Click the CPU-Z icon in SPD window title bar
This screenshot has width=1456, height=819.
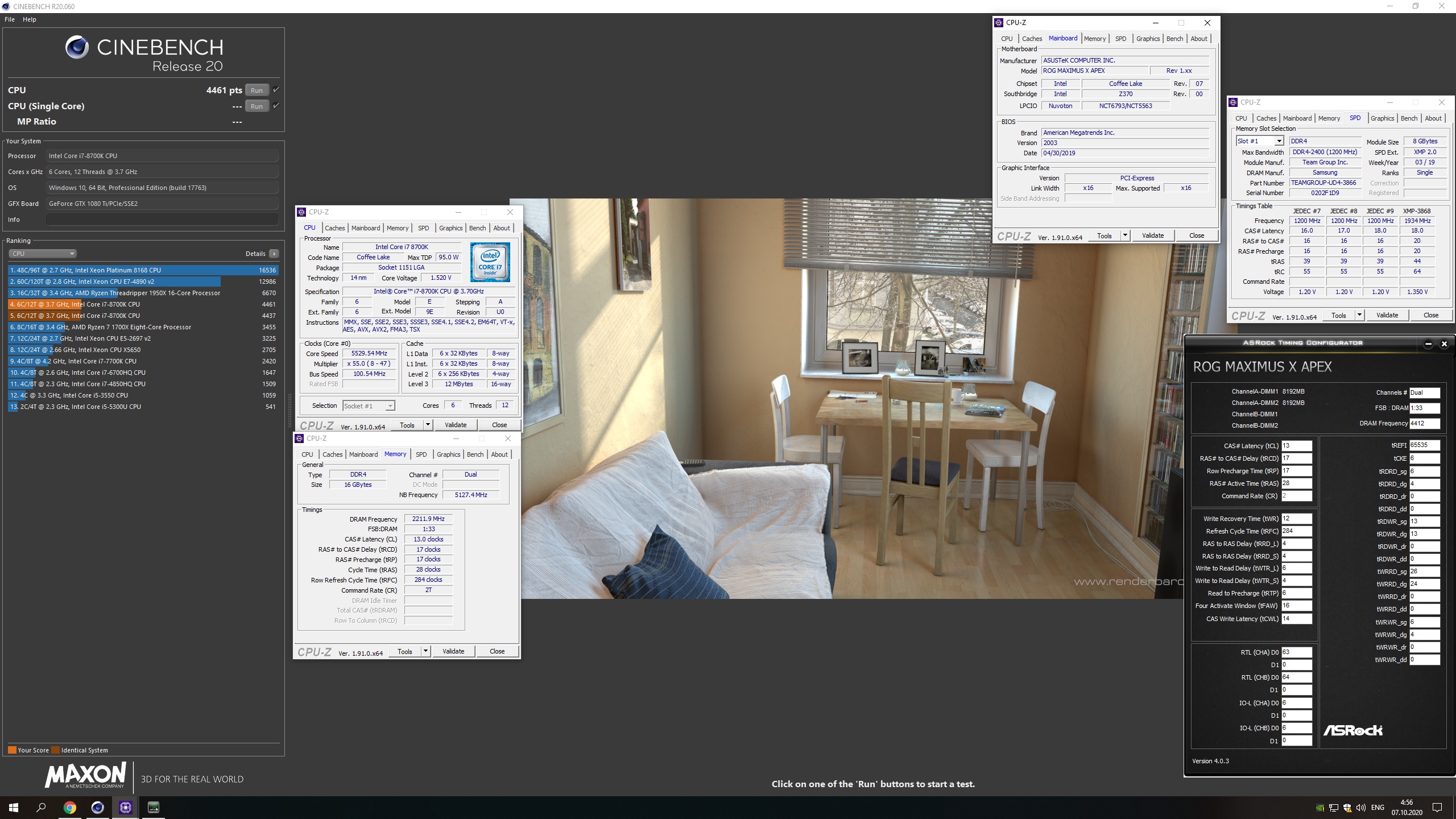[1233, 102]
